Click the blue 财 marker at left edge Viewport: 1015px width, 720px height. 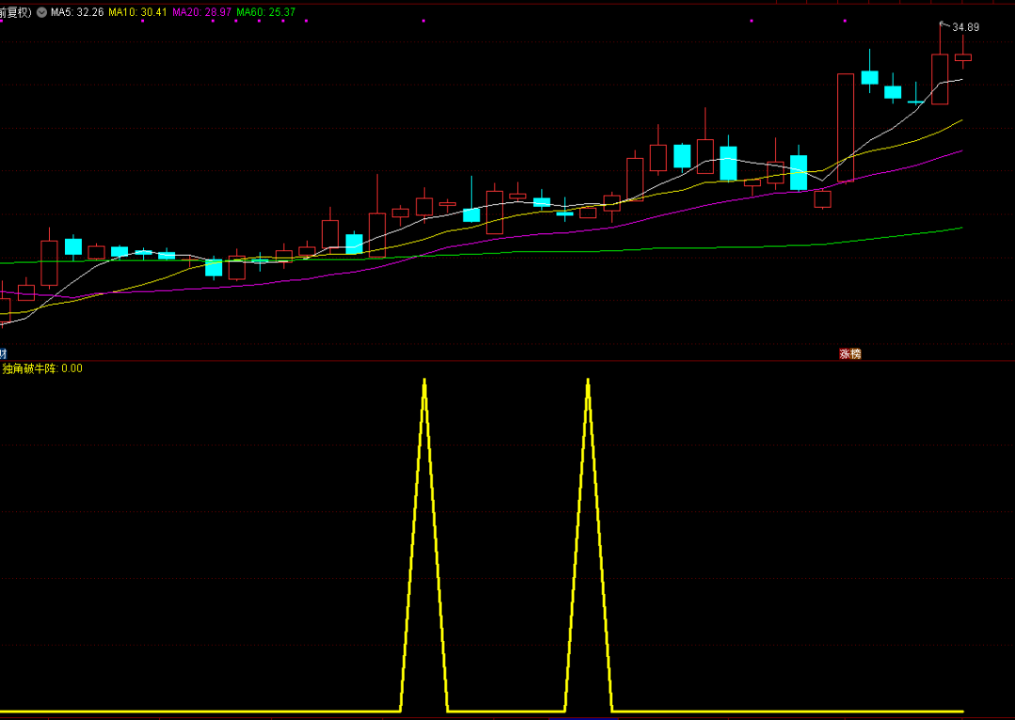[3, 353]
